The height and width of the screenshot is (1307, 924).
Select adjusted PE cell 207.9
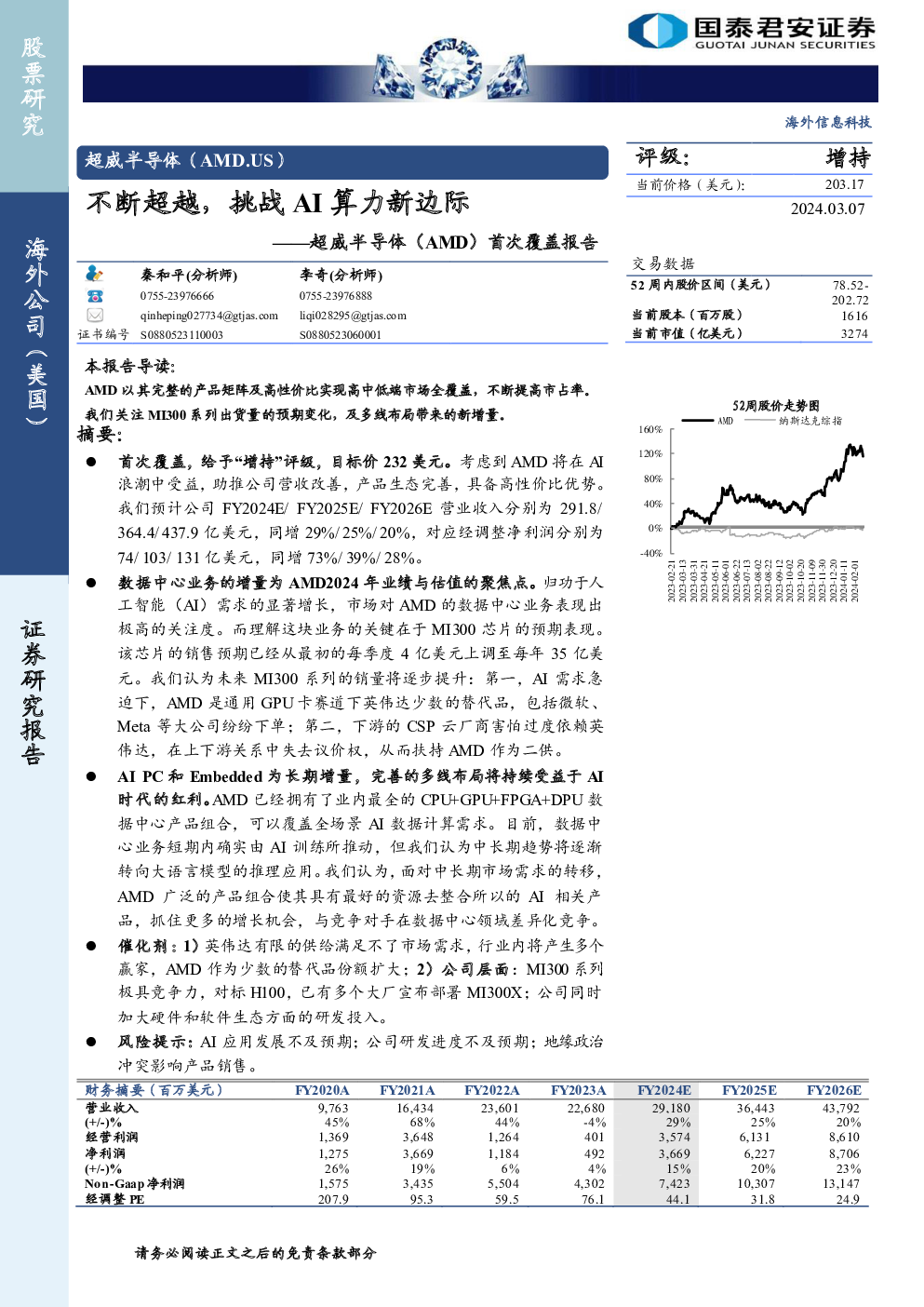click(x=333, y=1200)
